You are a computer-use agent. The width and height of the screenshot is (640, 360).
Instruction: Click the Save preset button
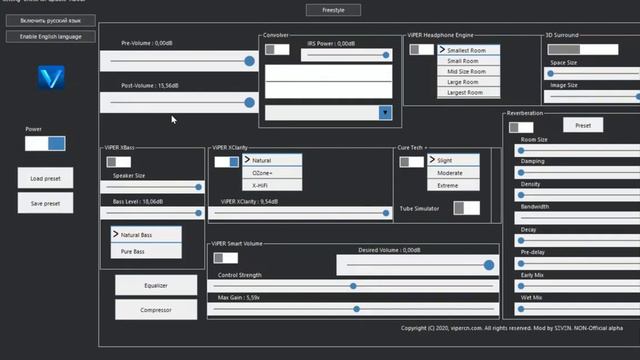(x=45, y=203)
